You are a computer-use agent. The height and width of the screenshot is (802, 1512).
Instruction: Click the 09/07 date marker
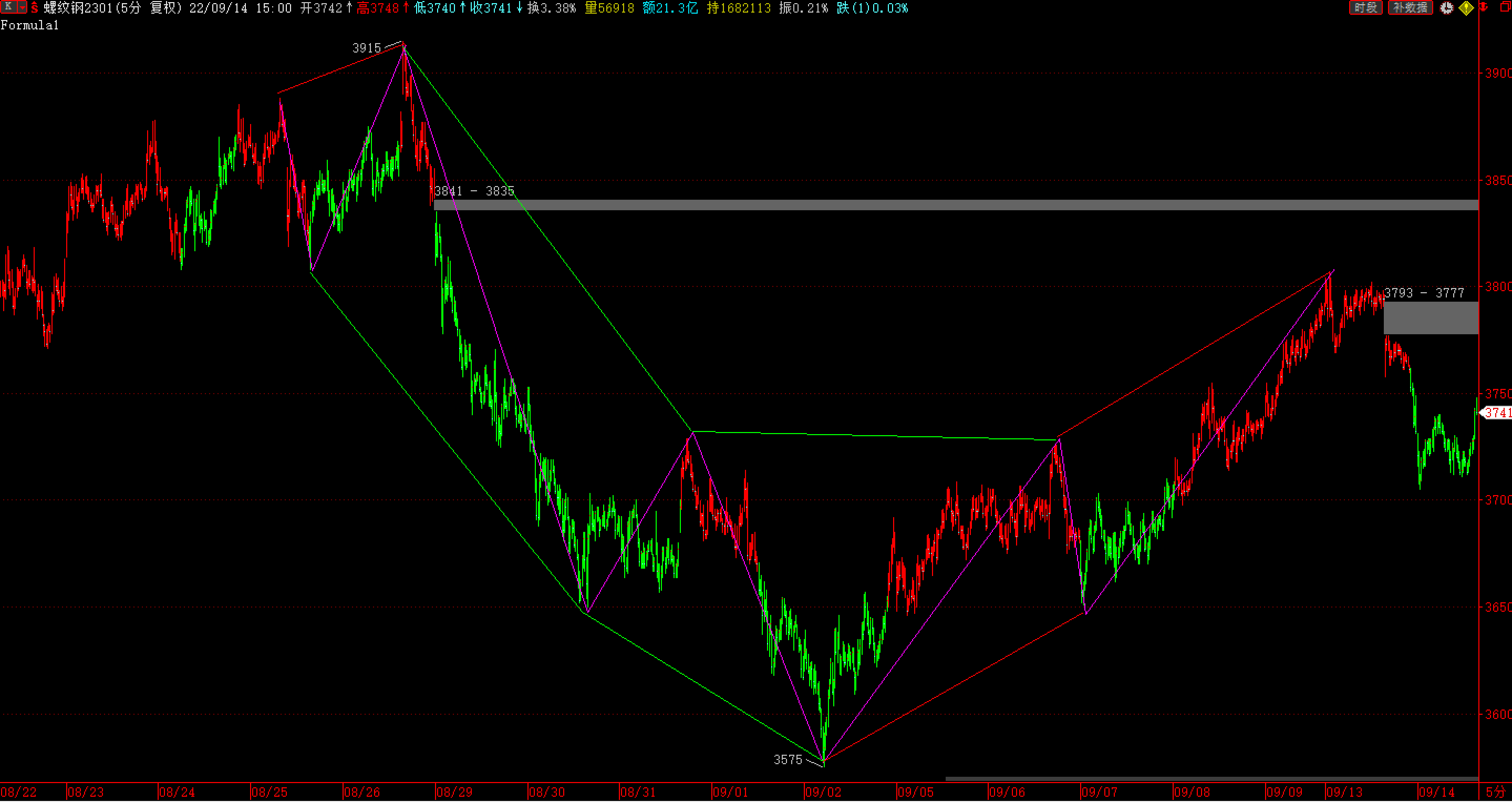(1100, 793)
